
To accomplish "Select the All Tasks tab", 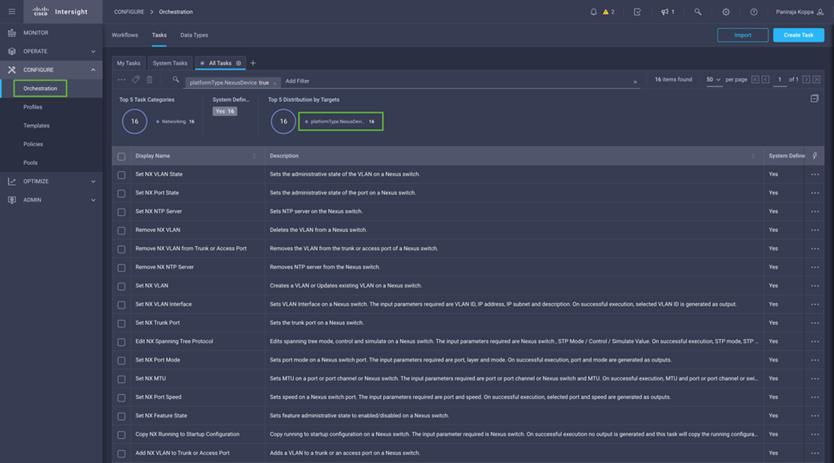I will point(220,63).
